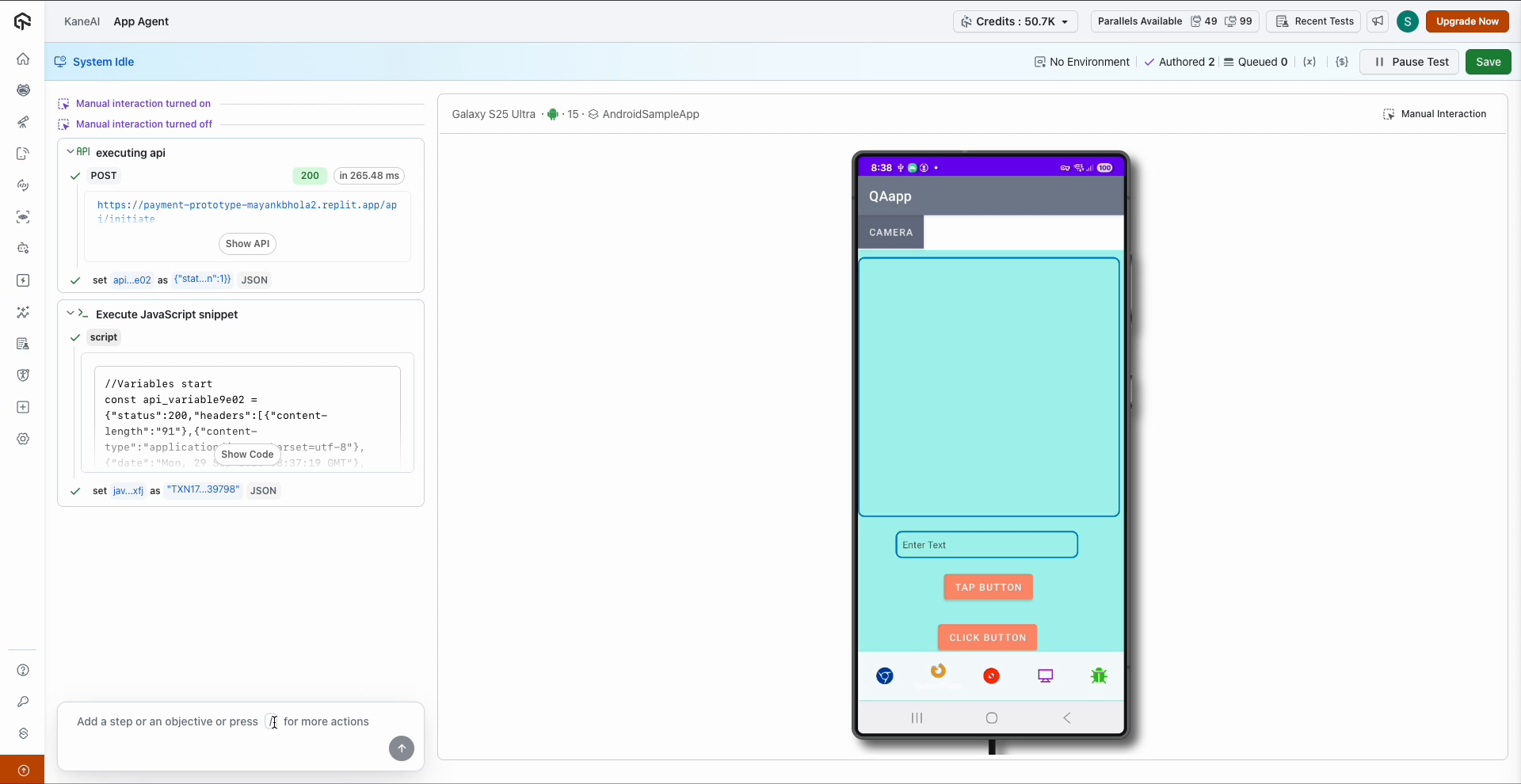Select the test recorder pen icon in sidebar
Viewport: 1521px width, 784px height.
[23, 122]
